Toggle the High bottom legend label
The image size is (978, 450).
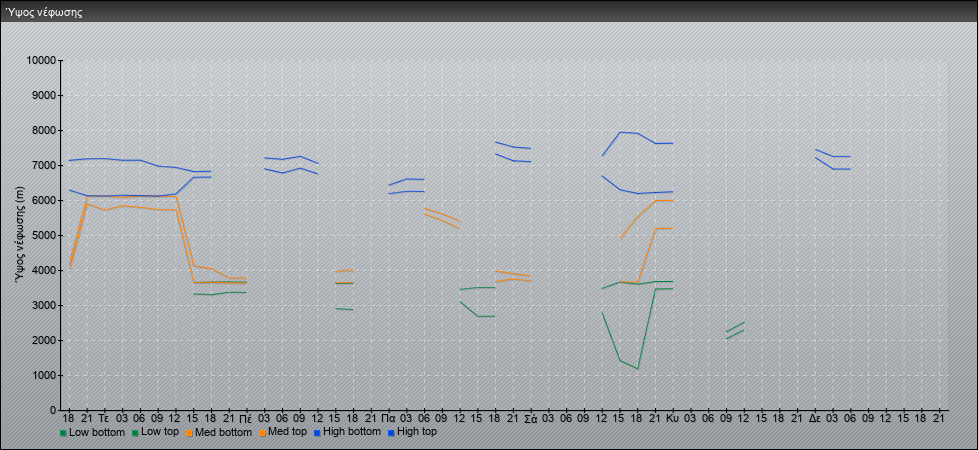click(x=352, y=432)
